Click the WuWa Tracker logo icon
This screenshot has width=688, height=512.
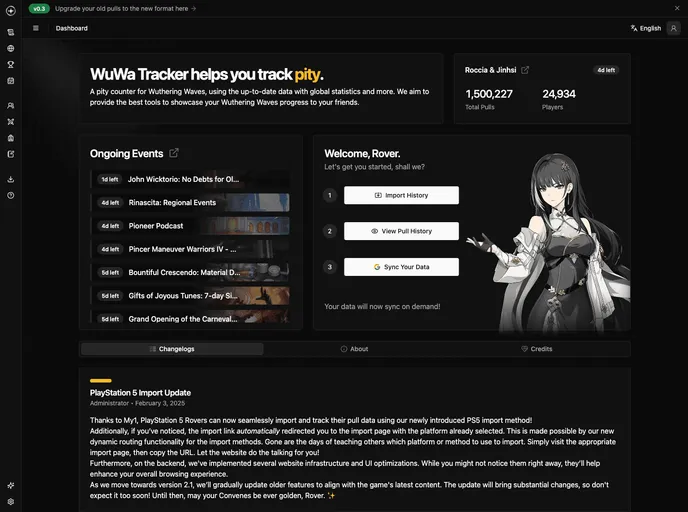pos(10,9)
